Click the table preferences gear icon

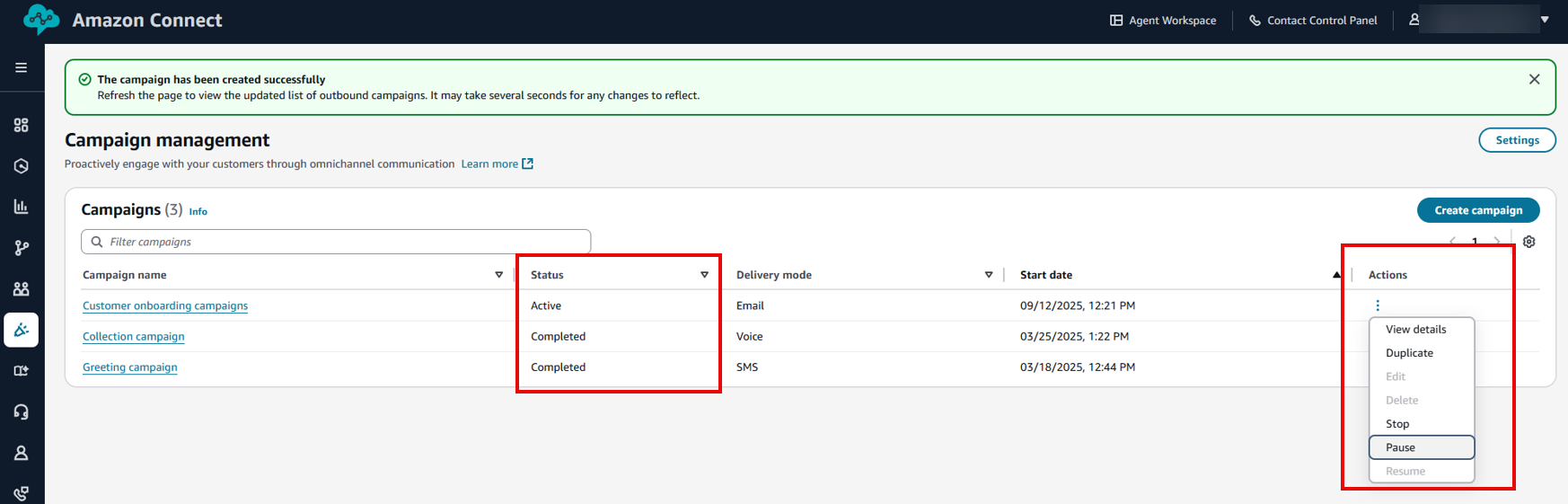tap(1528, 242)
